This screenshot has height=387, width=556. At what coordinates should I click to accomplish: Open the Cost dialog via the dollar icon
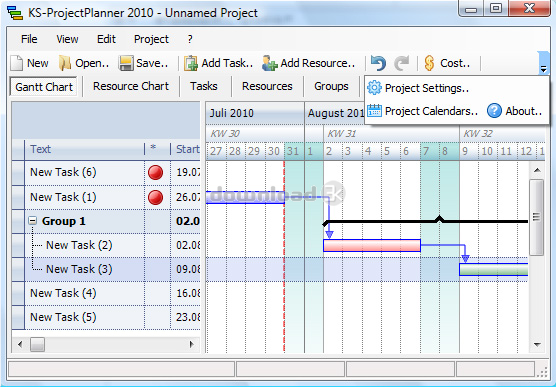[x=429, y=63]
